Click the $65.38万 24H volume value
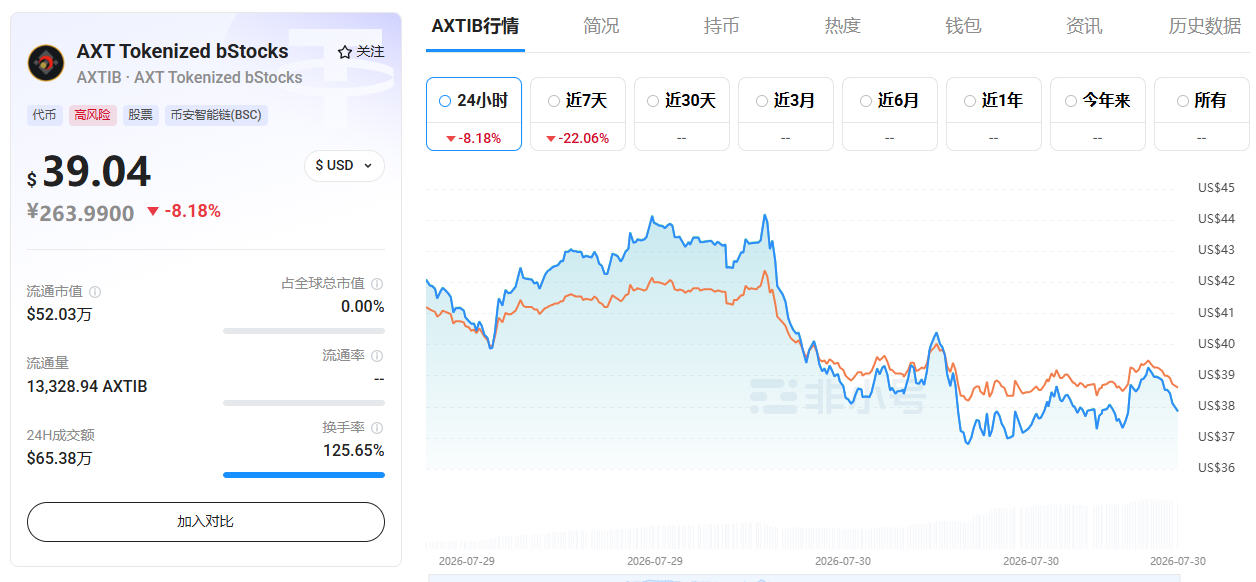This screenshot has height=582, width=1256. click(x=60, y=458)
